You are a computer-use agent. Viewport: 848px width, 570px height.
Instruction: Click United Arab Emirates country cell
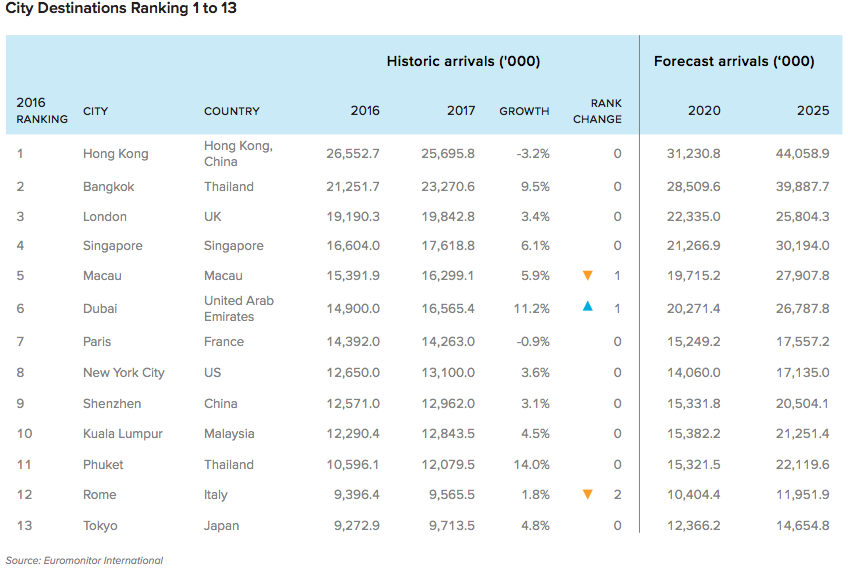coord(238,308)
